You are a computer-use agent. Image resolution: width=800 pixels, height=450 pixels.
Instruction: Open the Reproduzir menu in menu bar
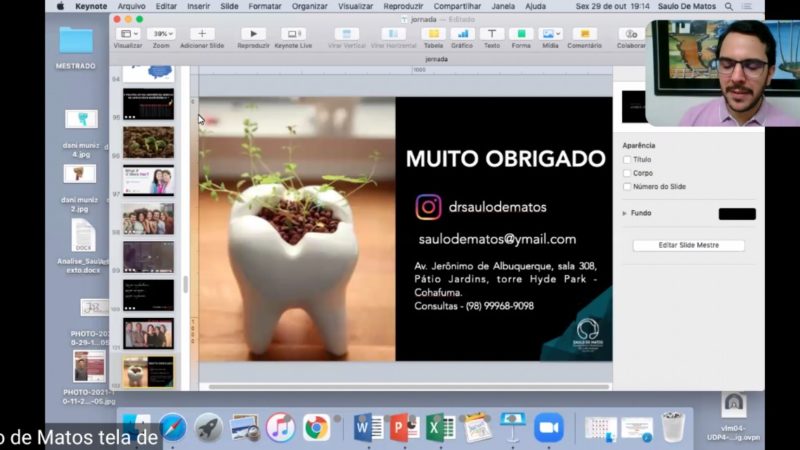403,6
